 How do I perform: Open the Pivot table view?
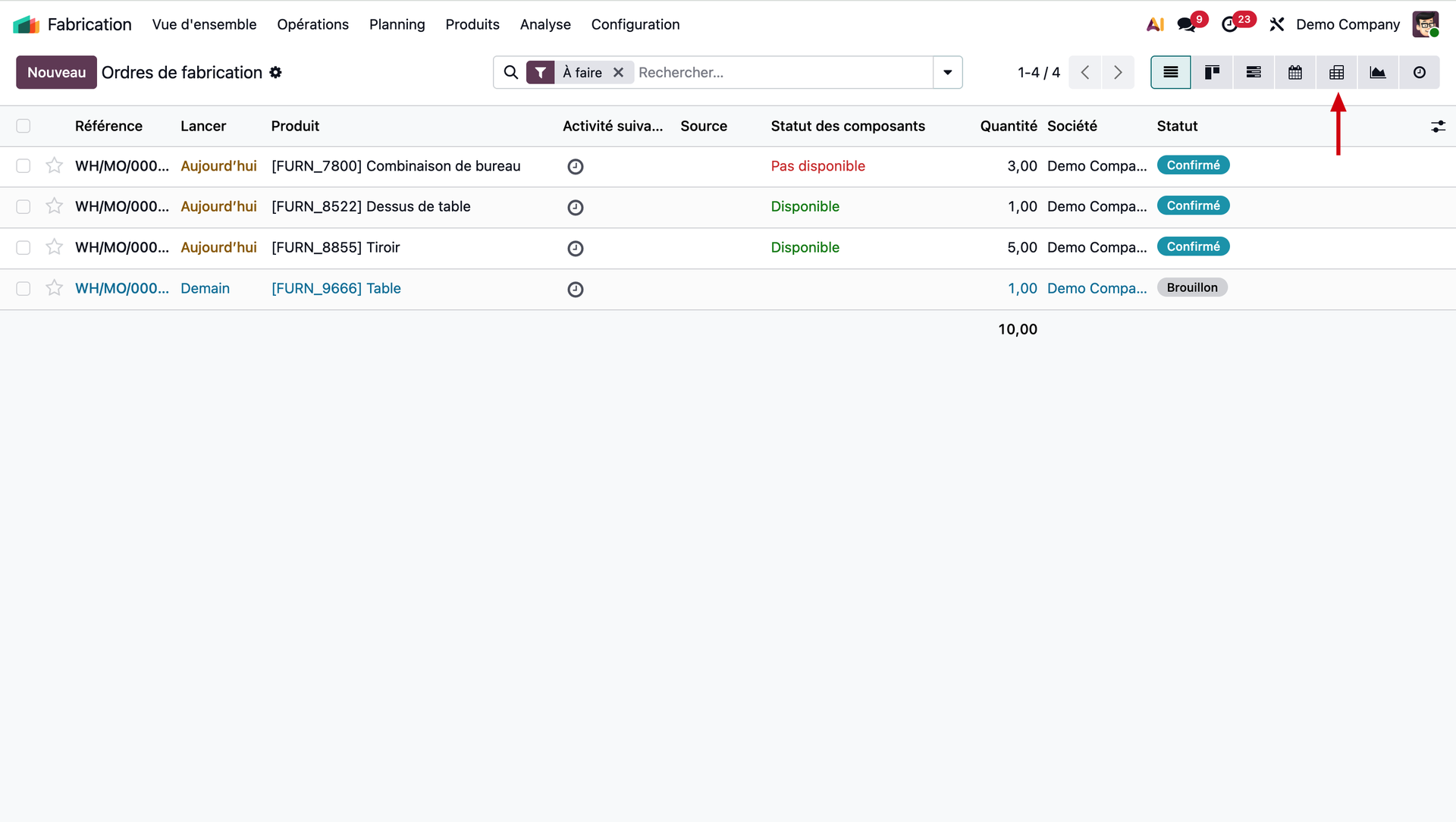pyautogui.click(x=1336, y=73)
